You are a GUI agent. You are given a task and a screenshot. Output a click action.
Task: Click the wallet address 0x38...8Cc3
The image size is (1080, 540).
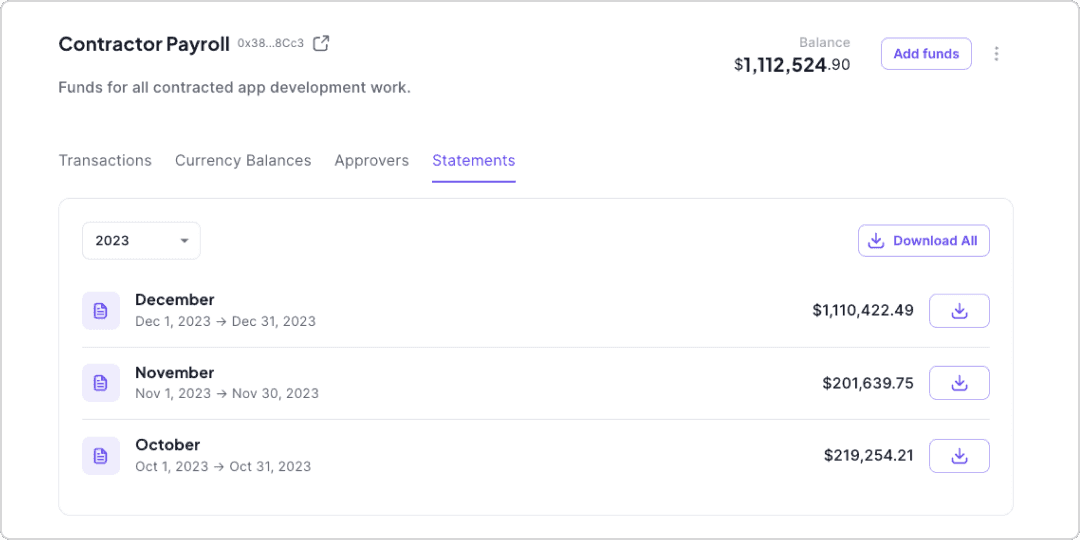pos(271,43)
